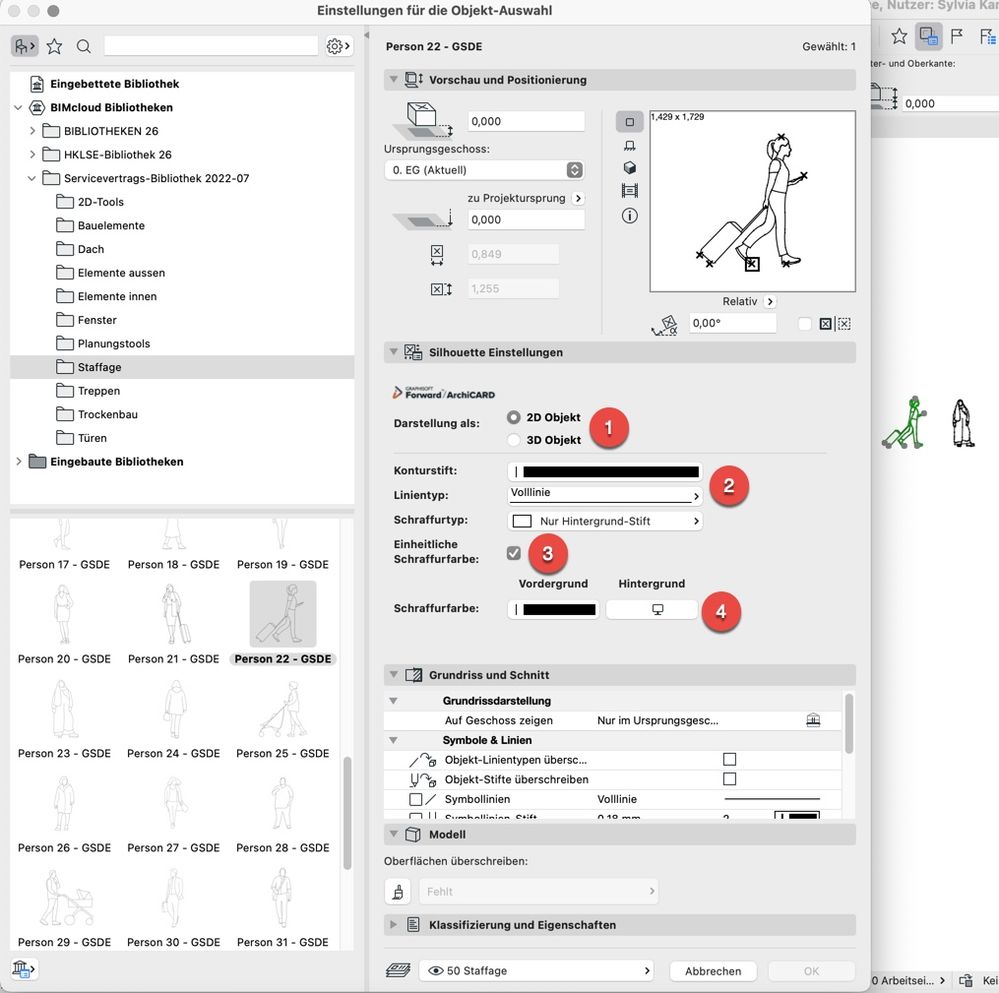
Task: Select the Eingebettete Bibliothek item
Action: point(115,83)
